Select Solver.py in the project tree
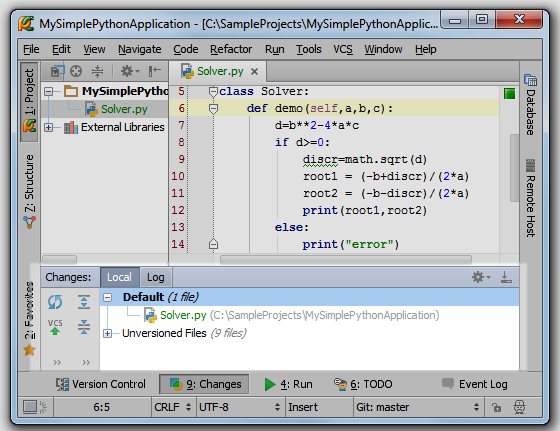 tap(124, 109)
